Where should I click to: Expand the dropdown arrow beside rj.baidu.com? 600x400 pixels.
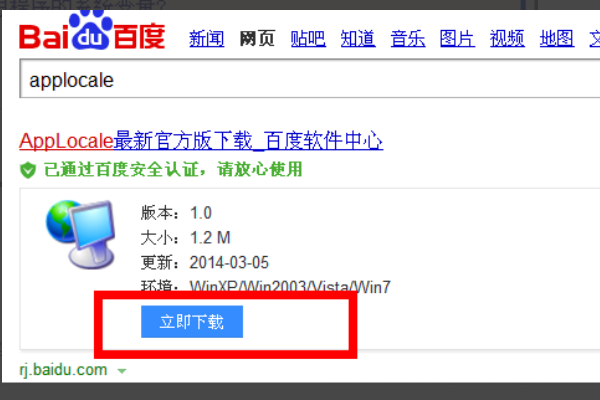pyautogui.click(x=122, y=371)
